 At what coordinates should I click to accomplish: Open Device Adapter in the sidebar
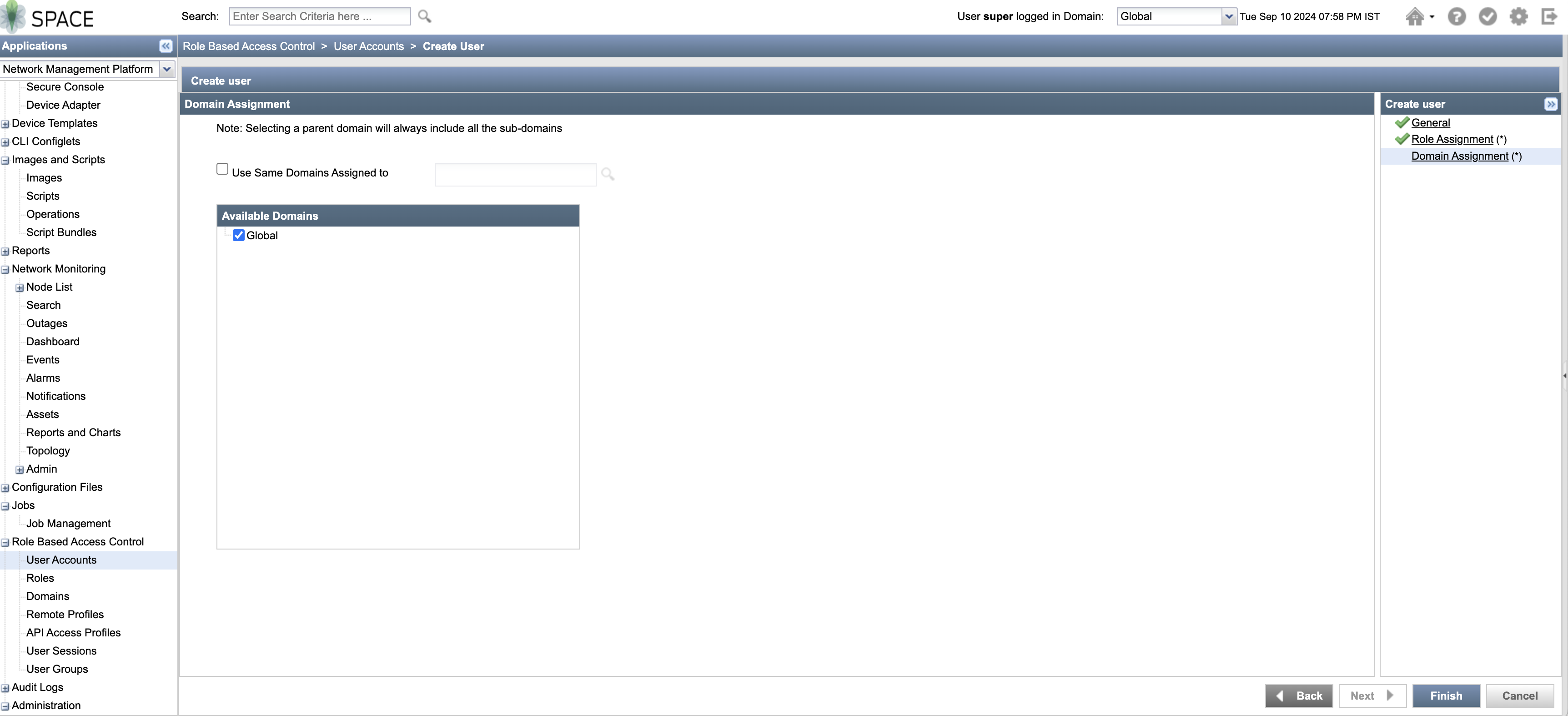tap(63, 106)
